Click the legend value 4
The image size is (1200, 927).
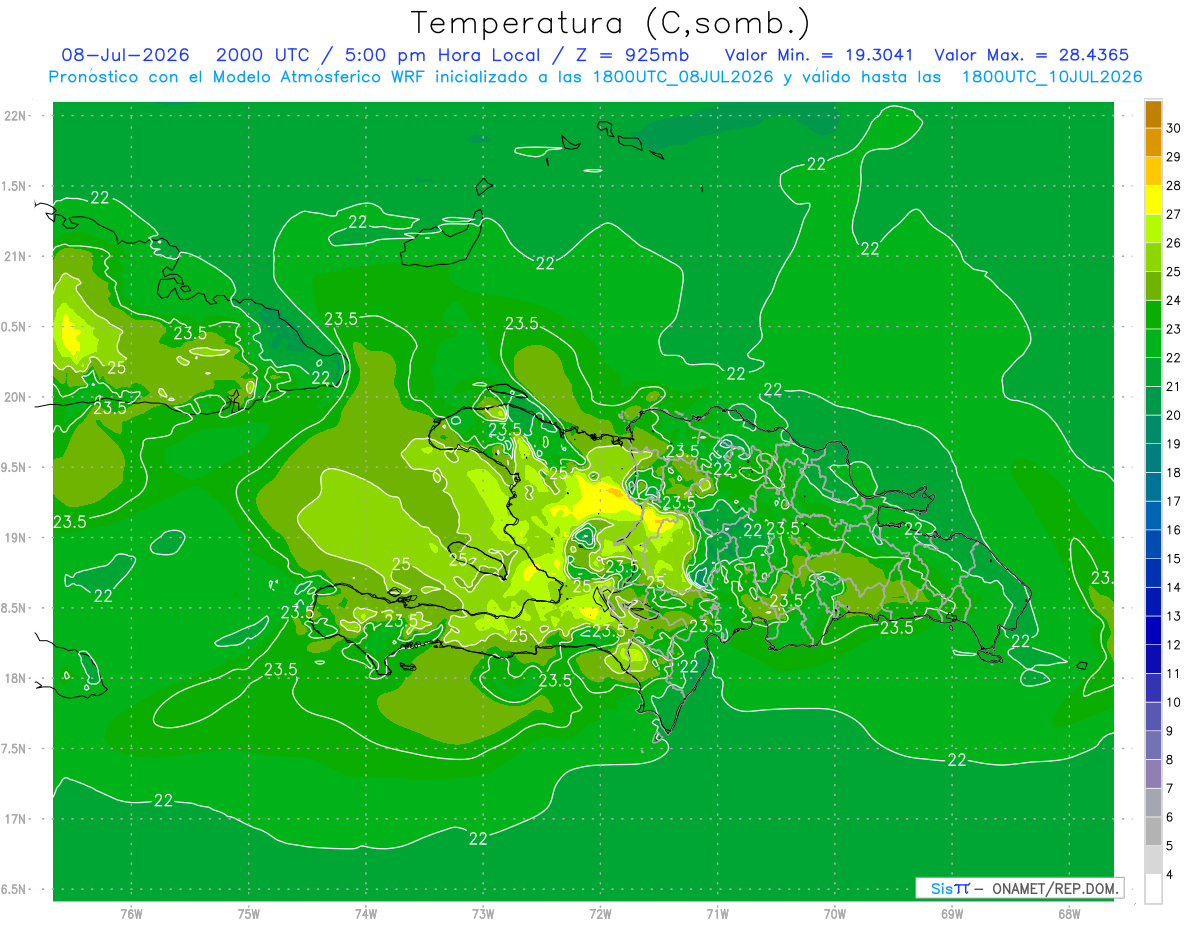coord(1170,875)
